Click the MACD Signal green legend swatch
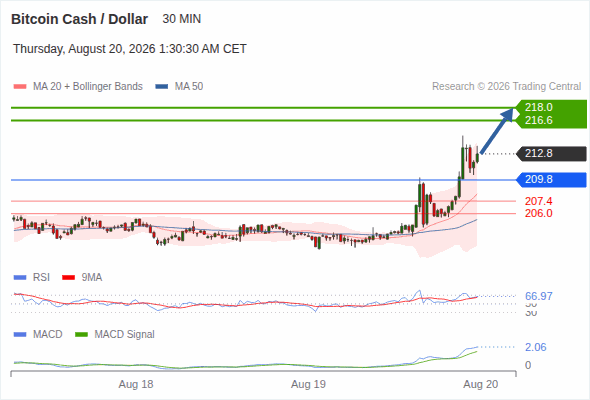 pos(81,335)
